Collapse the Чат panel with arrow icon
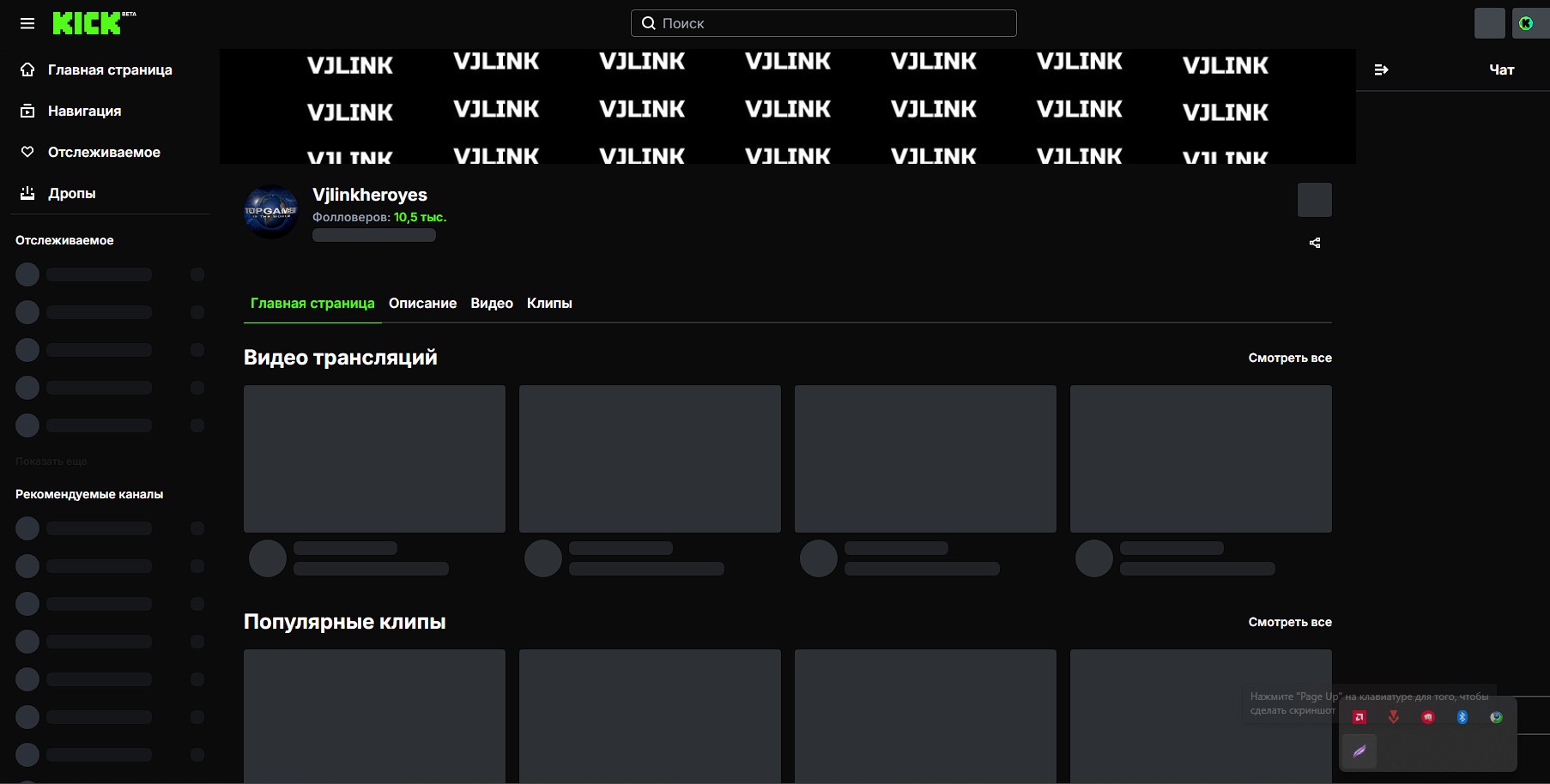This screenshot has height=784, width=1550. coord(1381,69)
